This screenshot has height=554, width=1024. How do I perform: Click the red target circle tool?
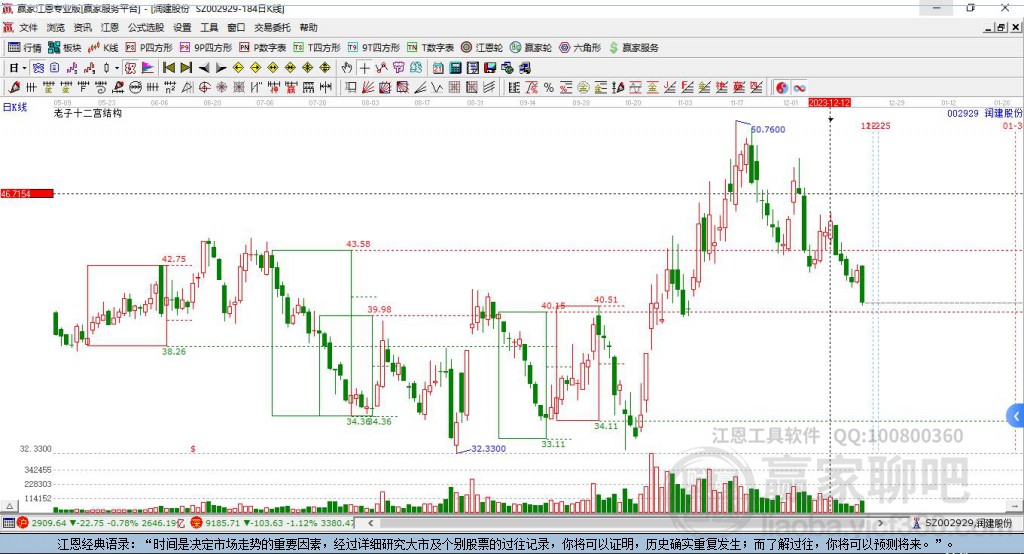tap(204, 88)
